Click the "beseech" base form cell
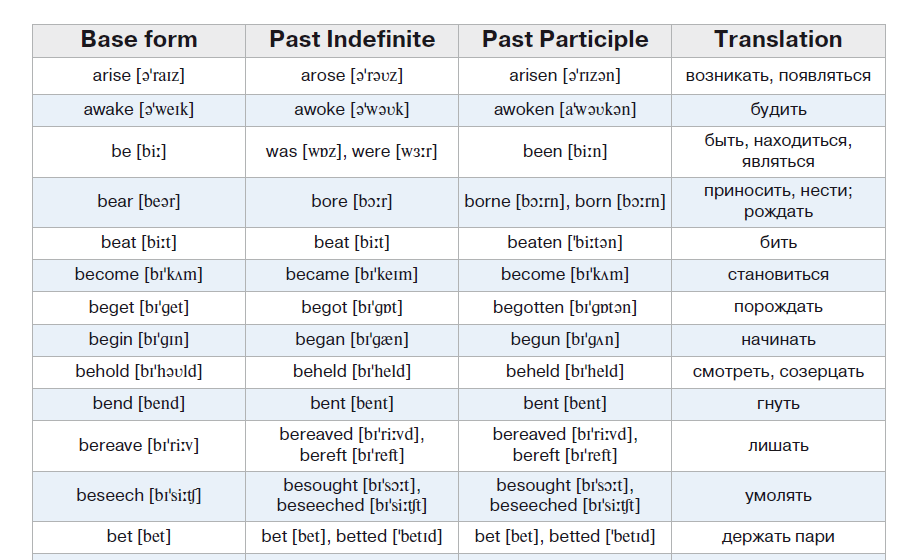This screenshot has width=902, height=560. (139, 496)
